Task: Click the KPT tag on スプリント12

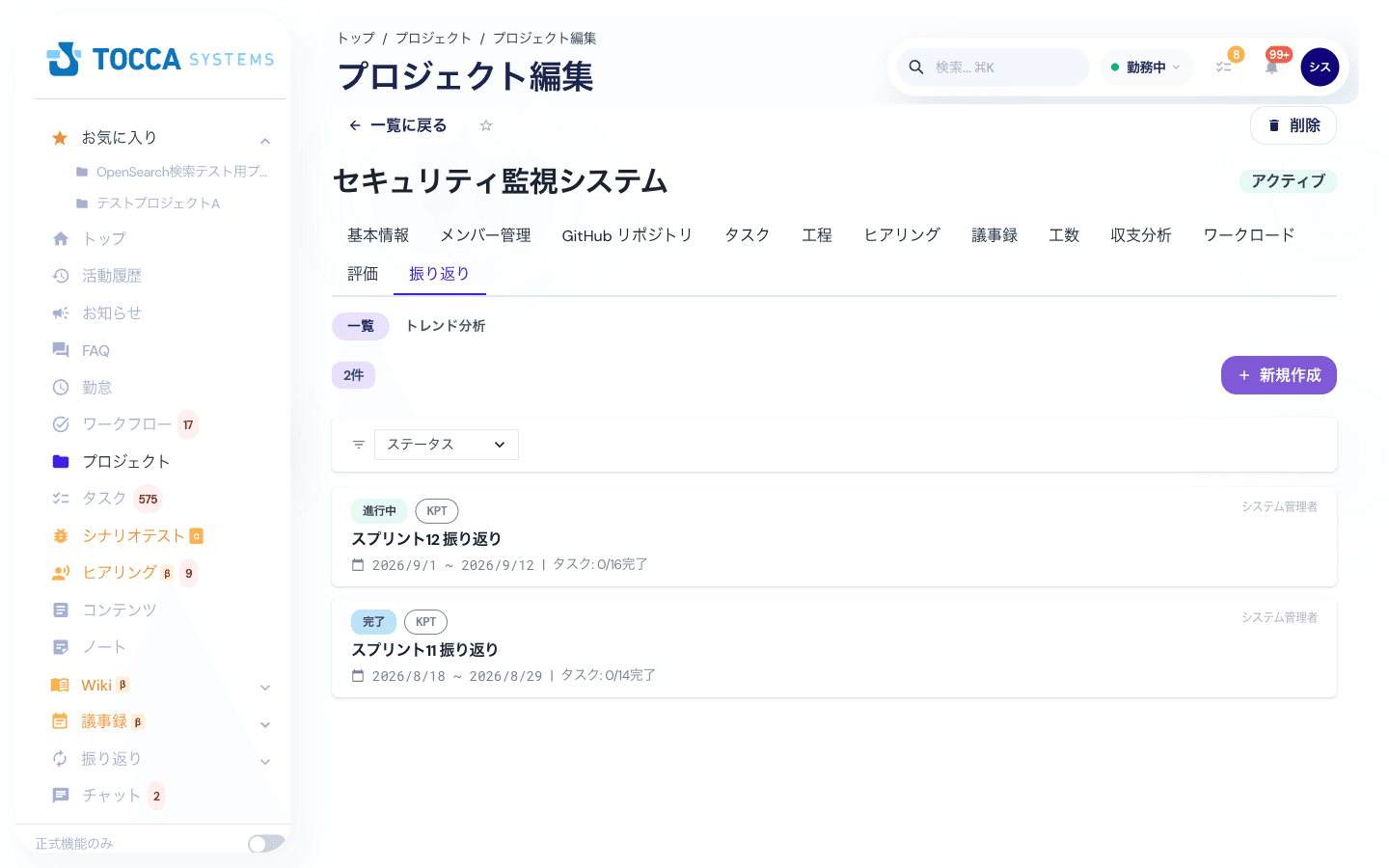Action: pyautogui.click(x=437, y=511)
